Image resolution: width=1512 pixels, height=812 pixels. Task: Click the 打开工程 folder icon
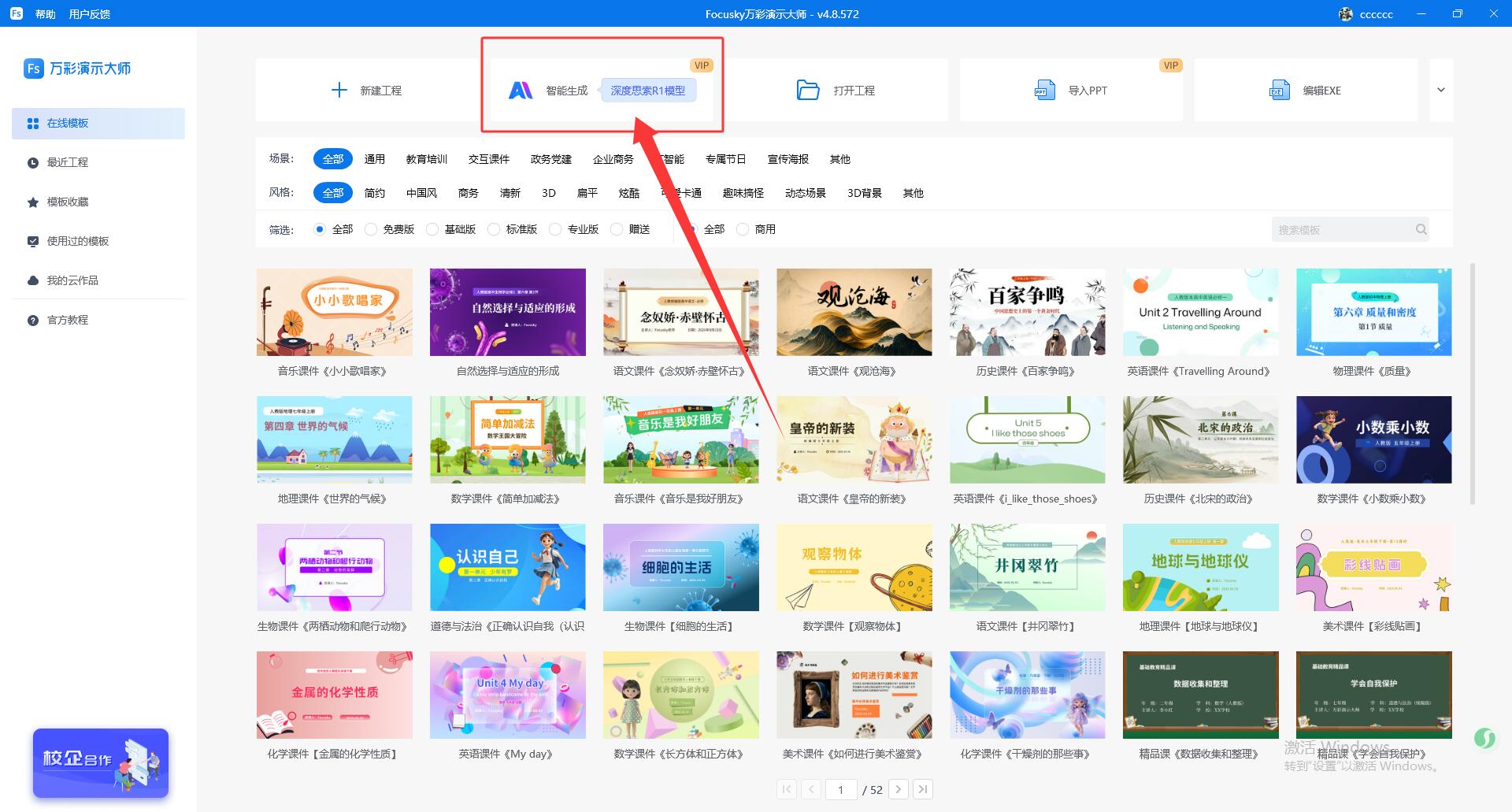coord(807,91)
